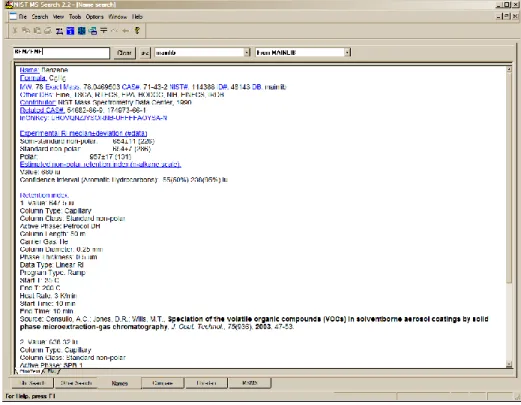This screenshot has width=521, height=405.
Task: Click in the name search input field
Action: click(61, 53)
